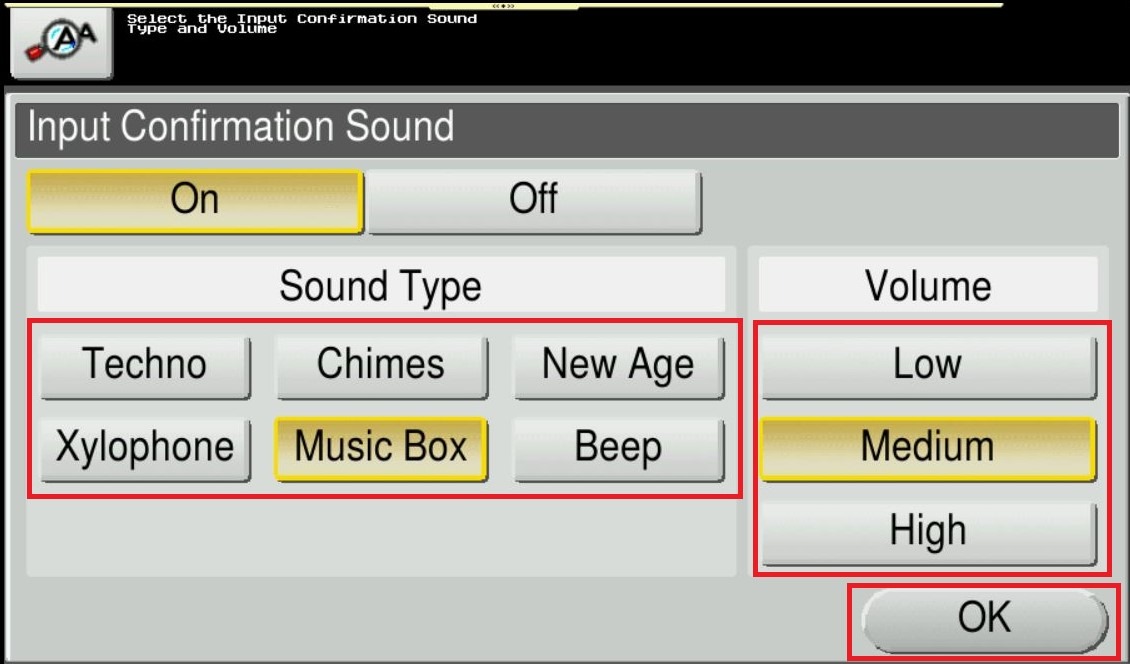Select Medium volume level
Image resolution: width=1130 pixels, height=664 pixels.
click(928, 447)
